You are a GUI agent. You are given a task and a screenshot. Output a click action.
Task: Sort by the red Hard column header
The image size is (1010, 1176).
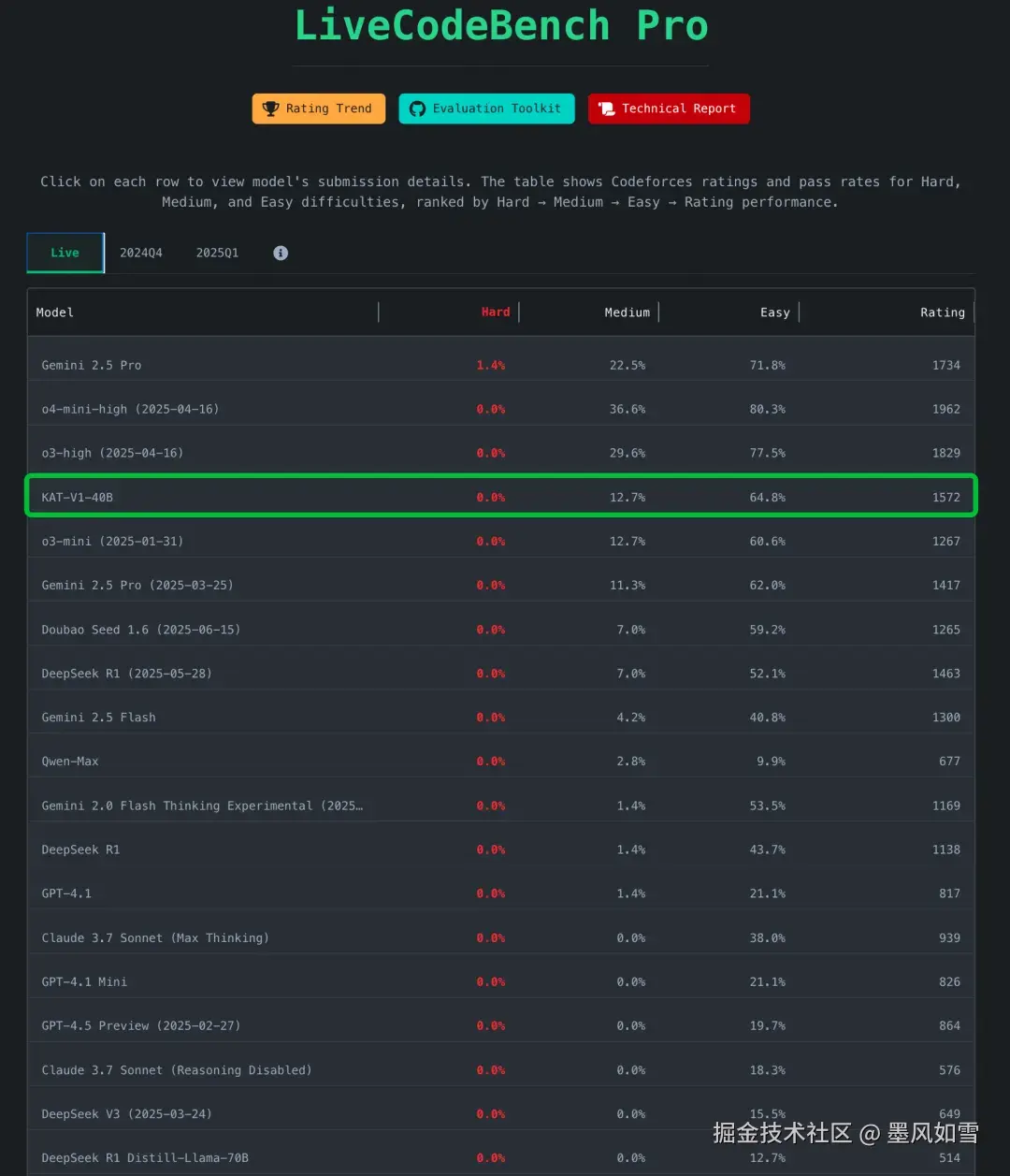click(x=496, y=312)
